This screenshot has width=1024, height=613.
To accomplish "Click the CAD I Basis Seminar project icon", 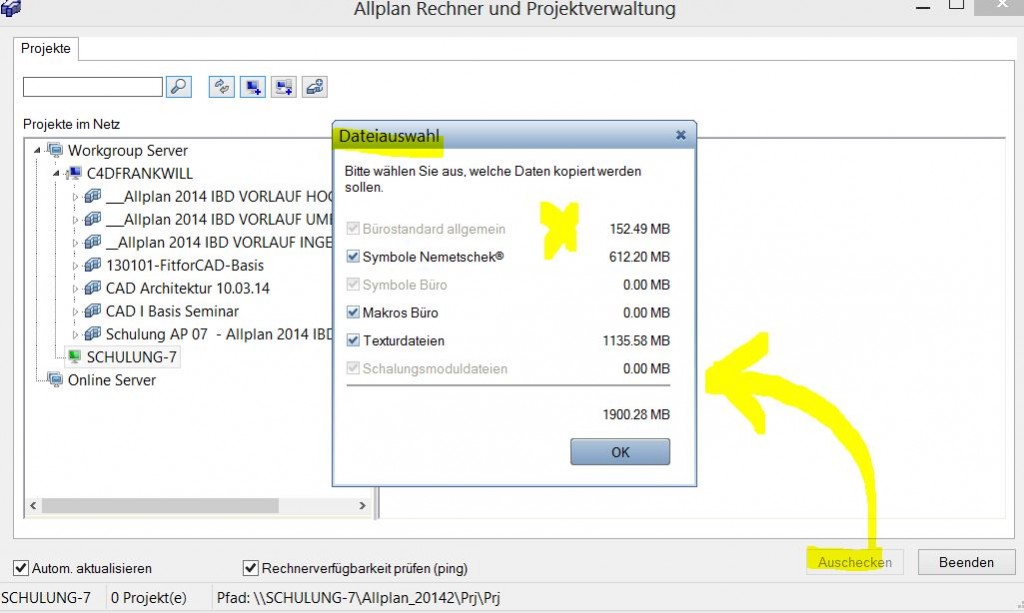I will [93, 311].
